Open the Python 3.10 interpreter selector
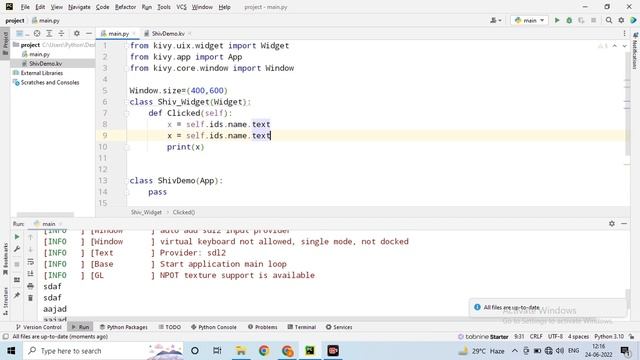 pyautogui.click(x=609, y=337)
